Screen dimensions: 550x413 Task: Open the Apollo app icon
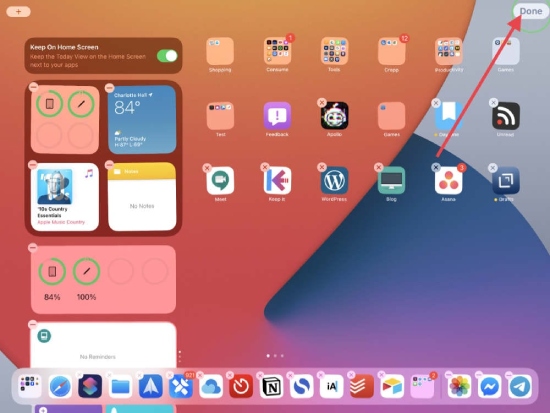pyautogui.click(x=334, y=116)
